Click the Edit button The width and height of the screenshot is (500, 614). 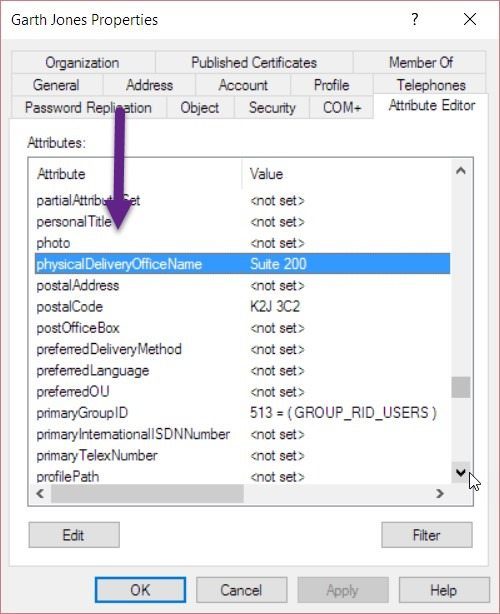tap(74, 535)
